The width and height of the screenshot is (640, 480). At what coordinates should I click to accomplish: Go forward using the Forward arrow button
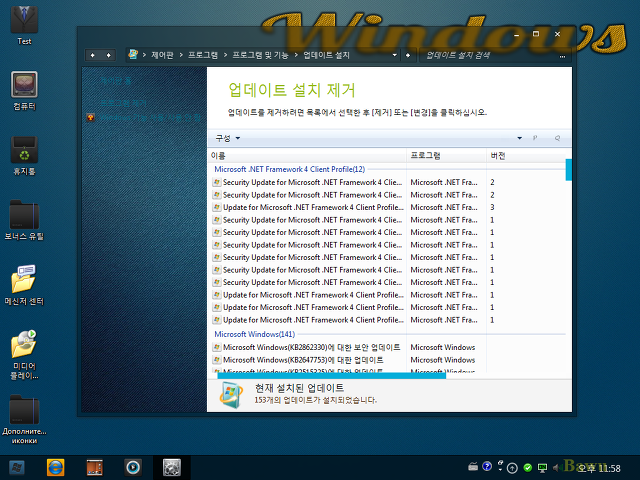109,55
